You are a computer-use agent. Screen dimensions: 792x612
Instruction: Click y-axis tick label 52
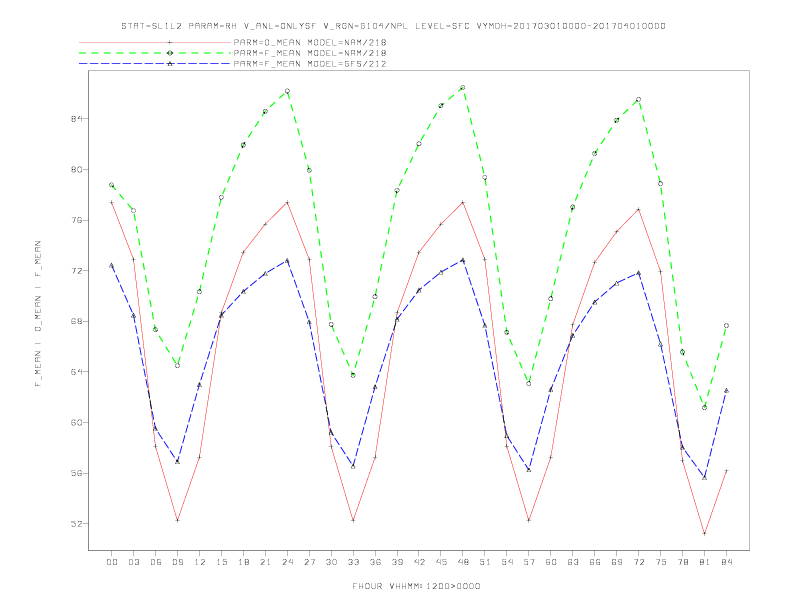click(x=76, y=524)
